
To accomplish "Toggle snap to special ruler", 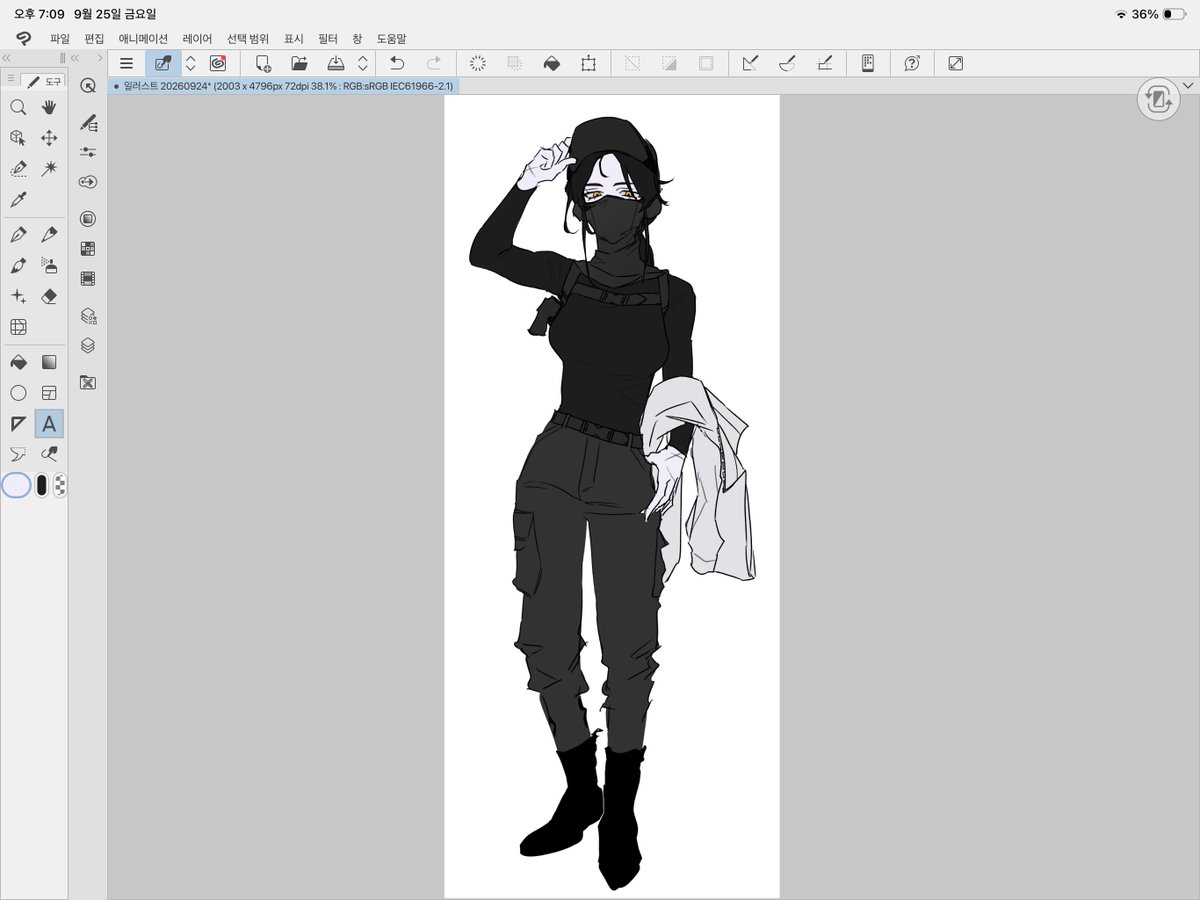I will pyautogui.click(x=787, y=63).
